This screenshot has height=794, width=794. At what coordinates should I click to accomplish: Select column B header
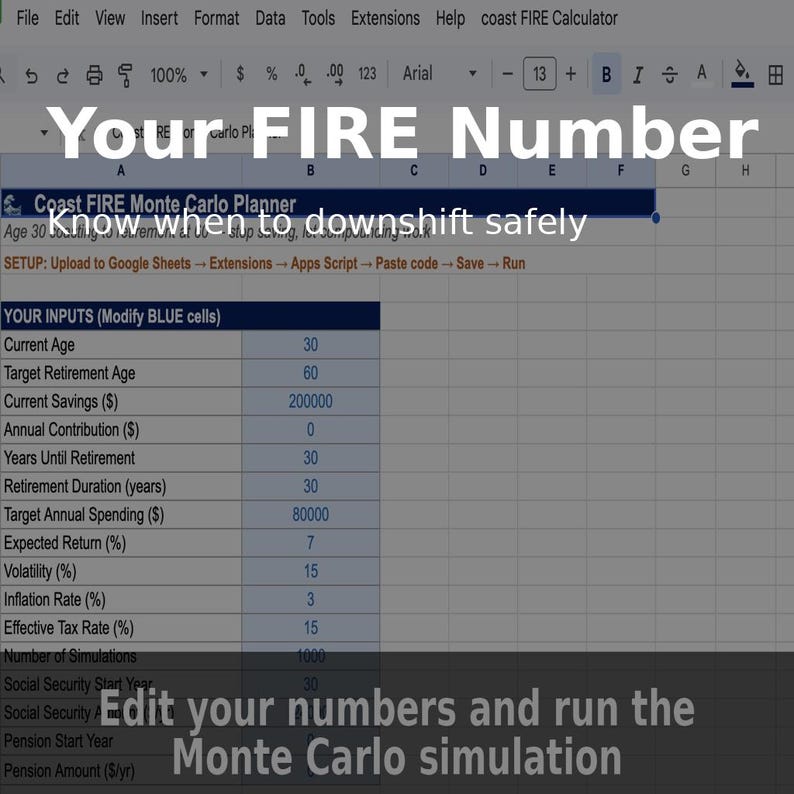310,171
